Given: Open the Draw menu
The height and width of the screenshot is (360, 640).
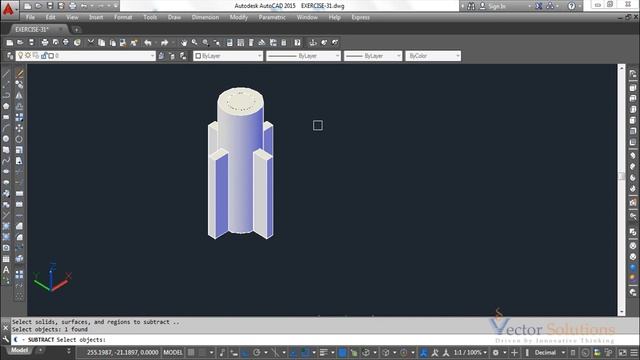Looking at the screenshot, I should (174, 17).
